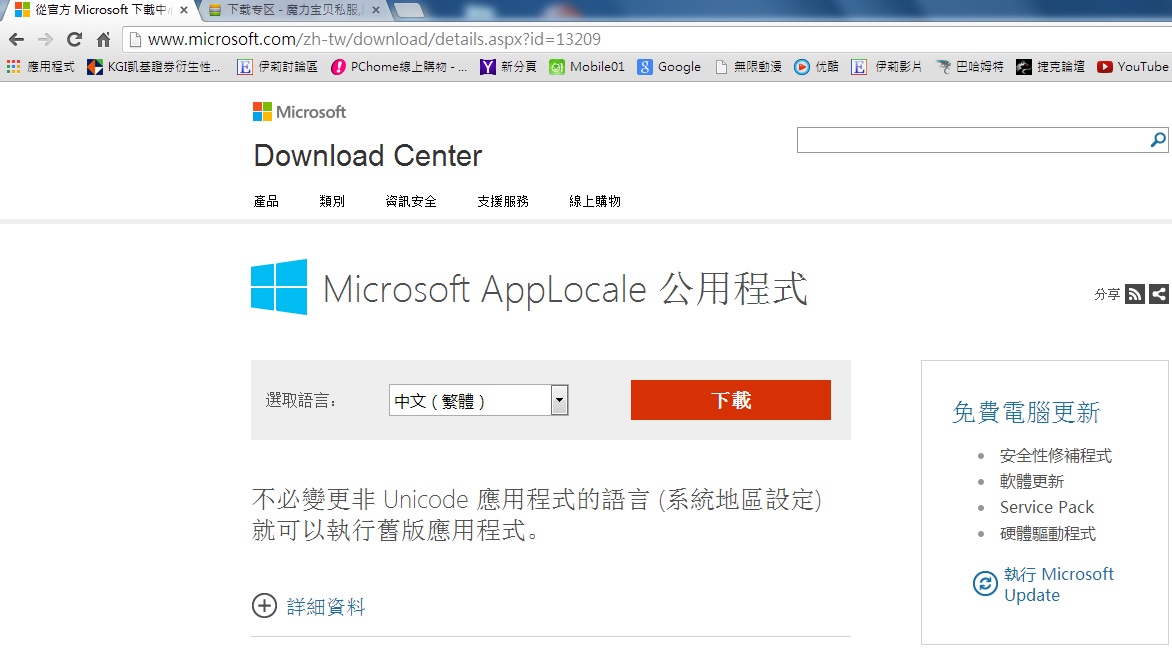Screen dimensions: 1172x669
Task: Close the Microsoft download tab
Action: pyautogui.click(x=184, y=10)
